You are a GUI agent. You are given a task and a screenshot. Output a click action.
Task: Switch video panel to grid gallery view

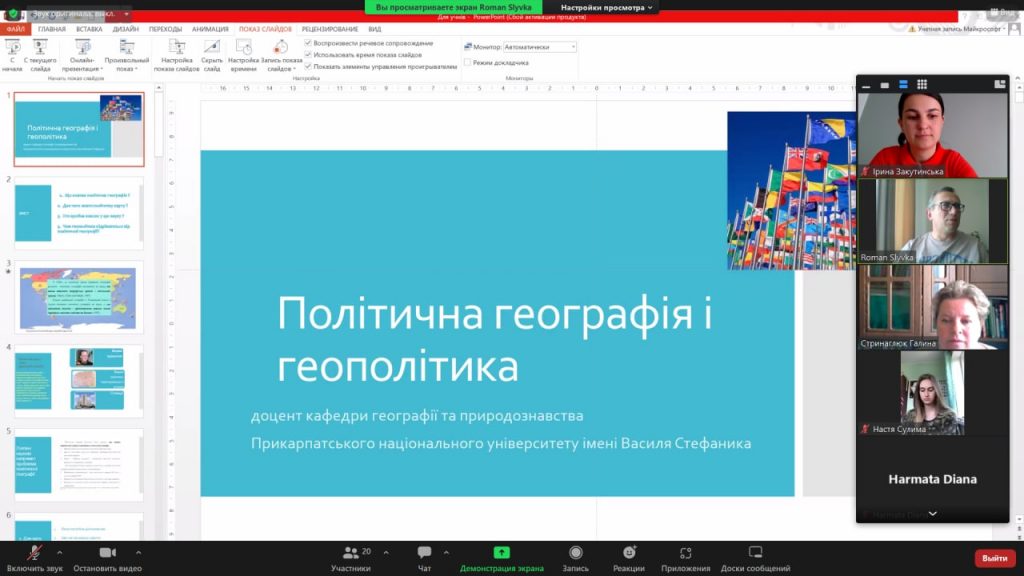(922, 85)
